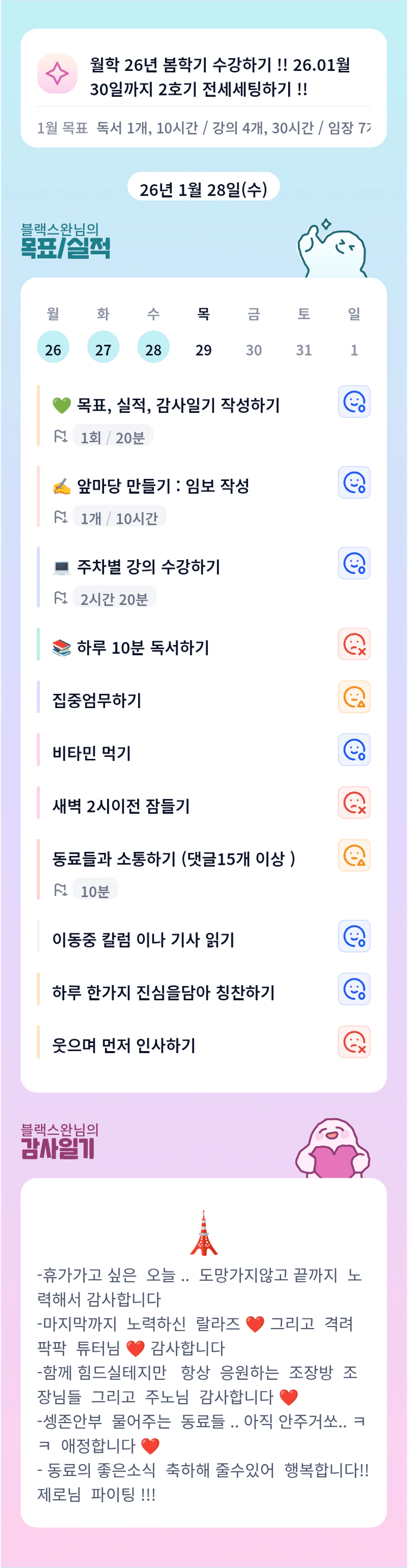
Task: Click smiley status icon for 목표, 실적, 감사일기 작성하기
Action: tap(354, 402)
